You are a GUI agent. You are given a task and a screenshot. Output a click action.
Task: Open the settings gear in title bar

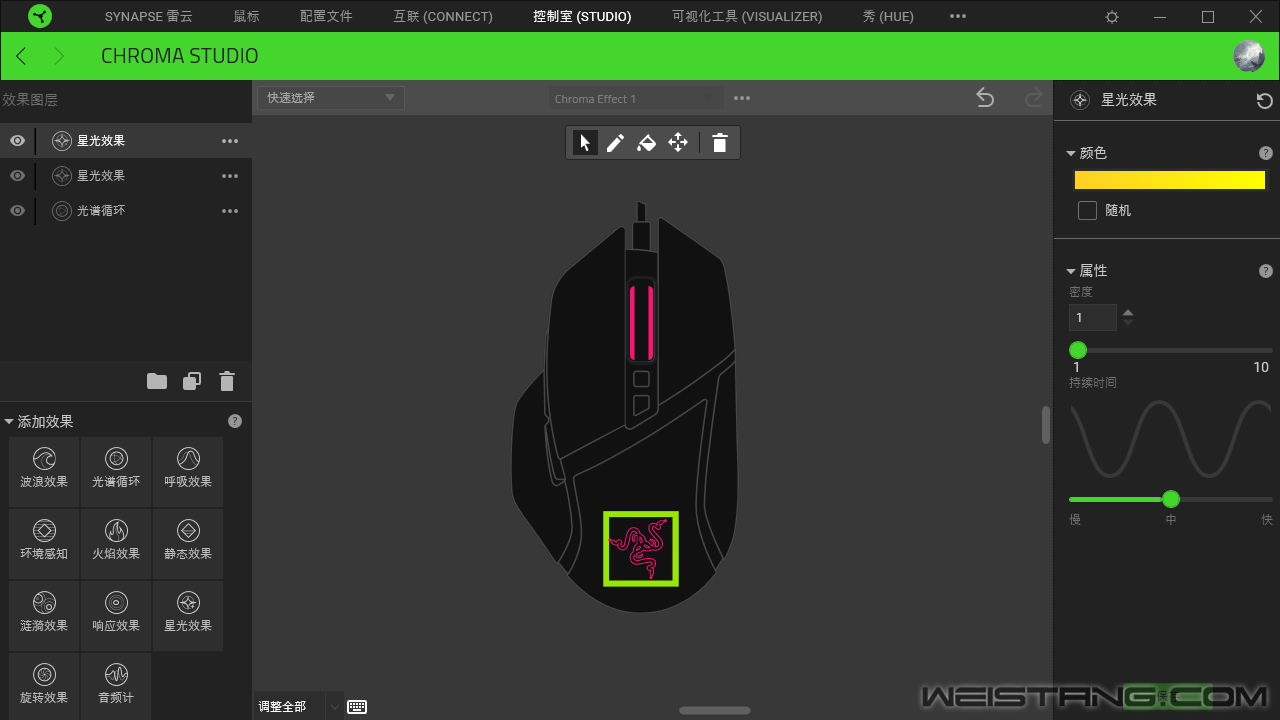[x=1112, y=17]
